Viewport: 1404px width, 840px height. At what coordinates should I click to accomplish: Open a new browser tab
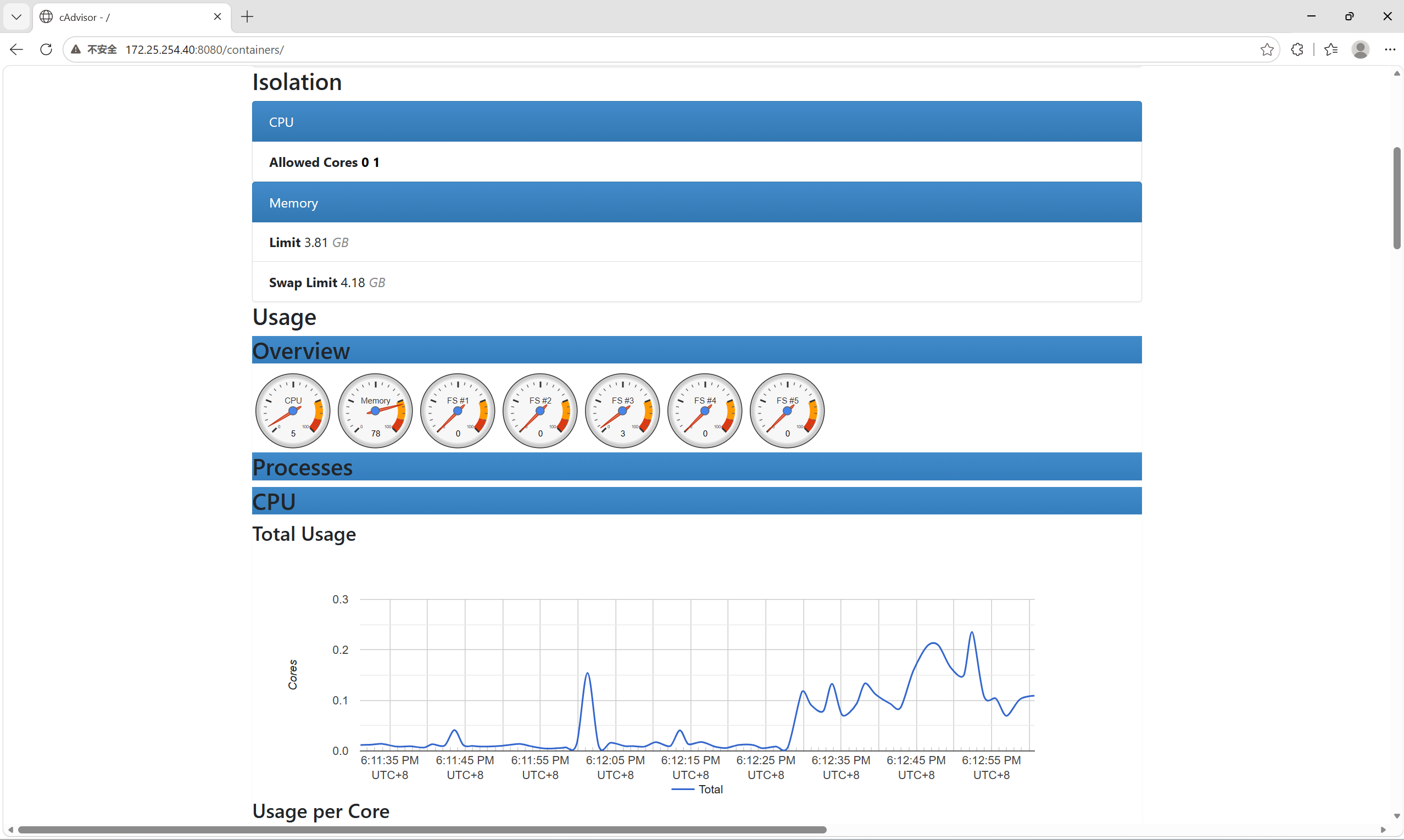pyautogui.click(x=247, y=17)
